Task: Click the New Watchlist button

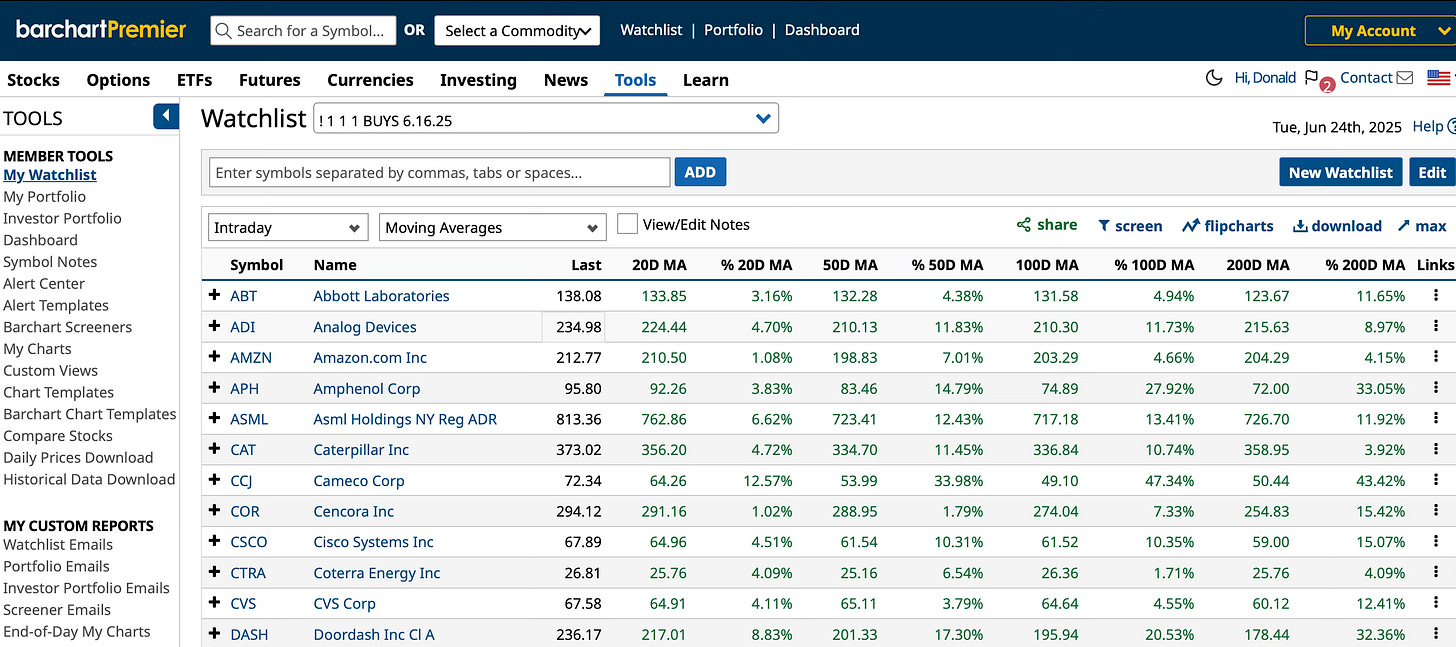Action: [x=1340, y=172]
